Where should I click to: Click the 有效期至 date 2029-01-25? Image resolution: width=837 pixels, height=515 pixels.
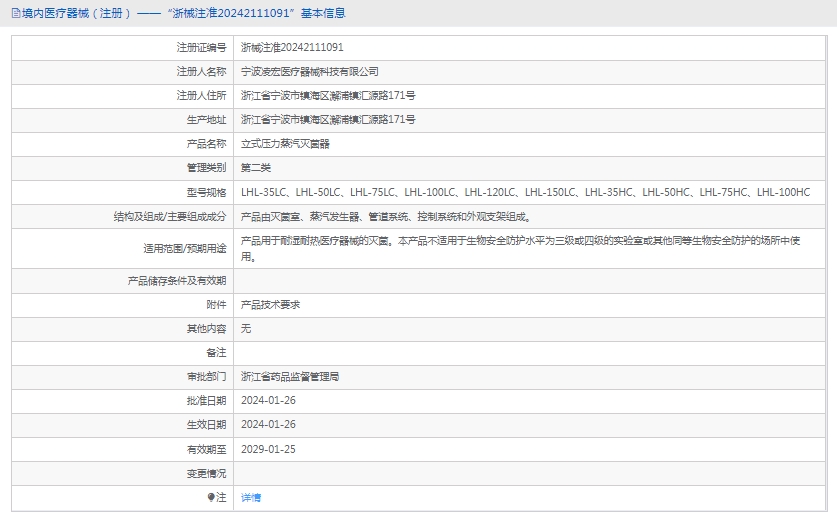268,449
